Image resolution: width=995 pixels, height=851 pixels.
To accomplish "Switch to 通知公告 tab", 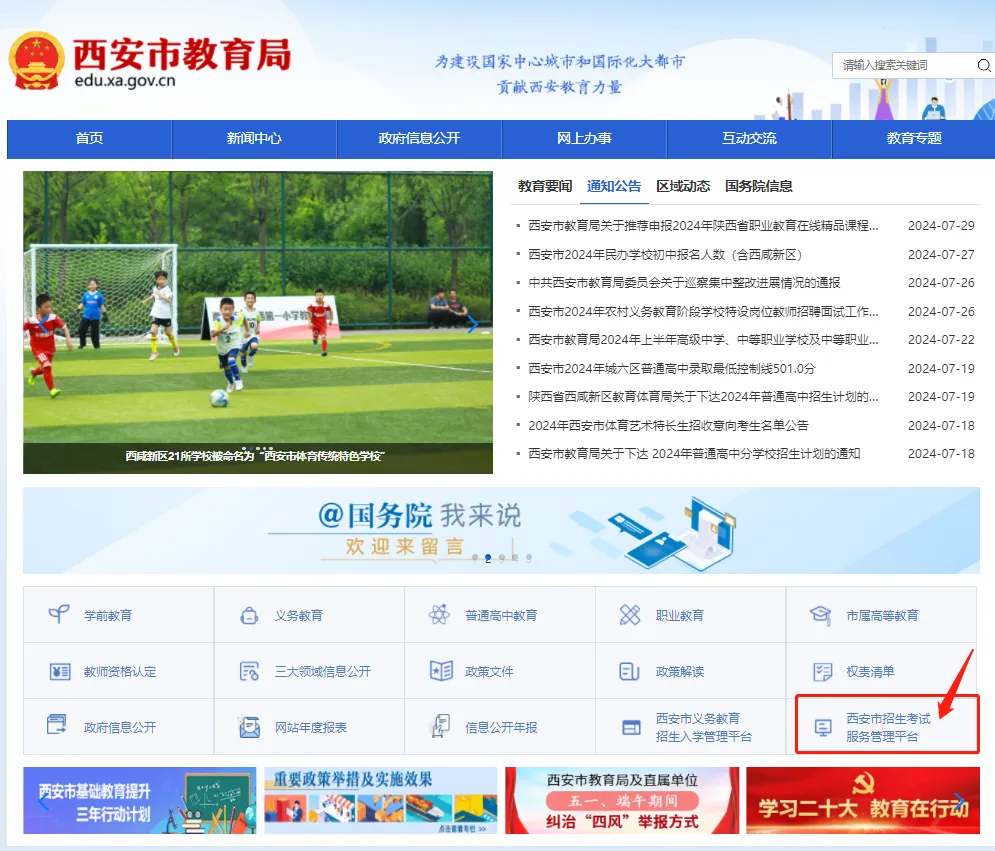I will [x=614, y=186].
